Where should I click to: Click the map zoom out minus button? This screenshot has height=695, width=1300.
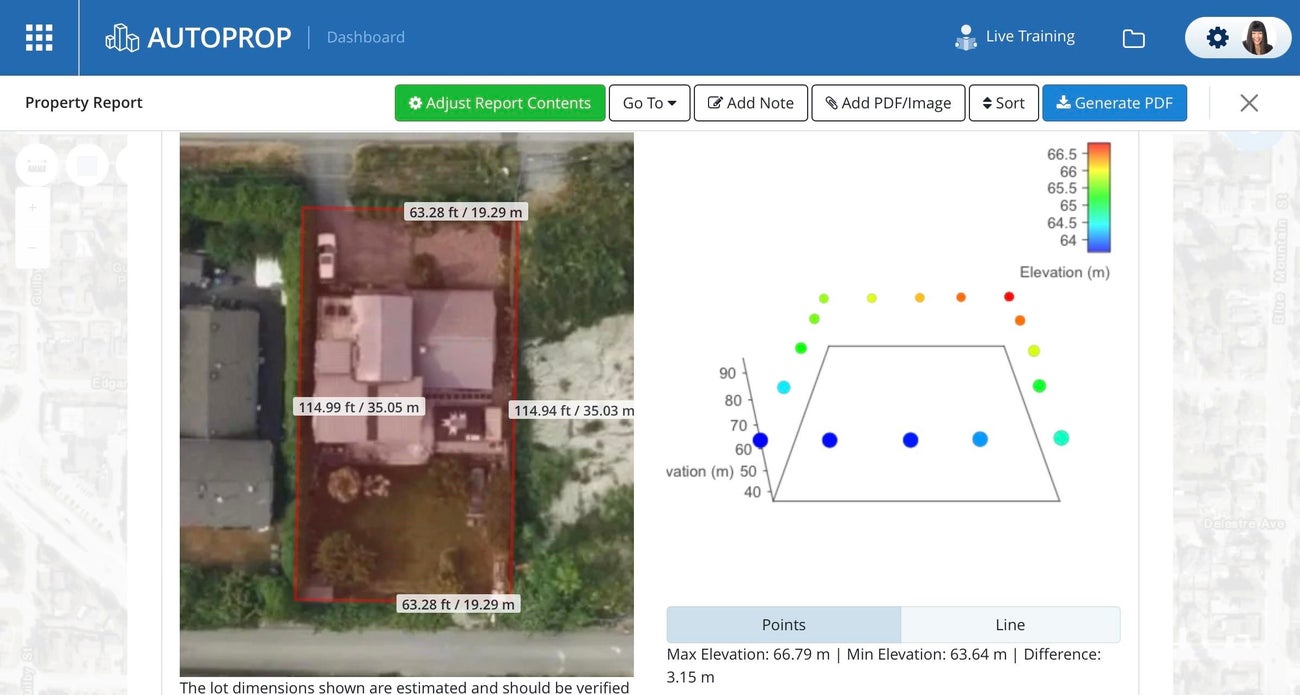(x=33, y=247)
